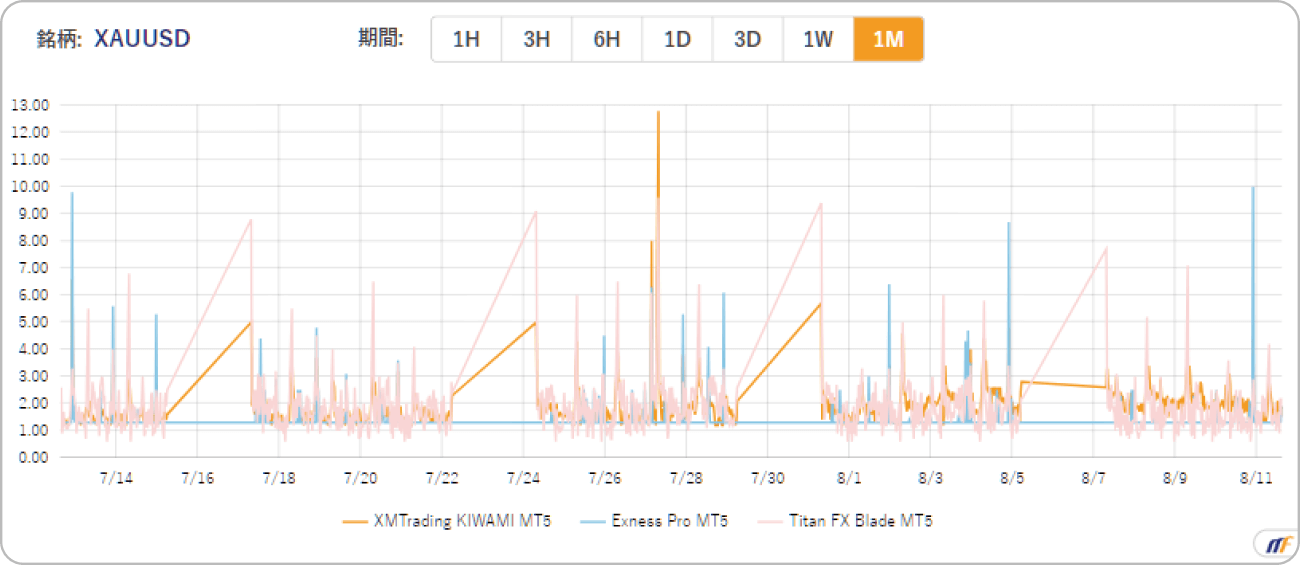
Task: Click the 8/1 date label
Action: (x=849, y=478)
